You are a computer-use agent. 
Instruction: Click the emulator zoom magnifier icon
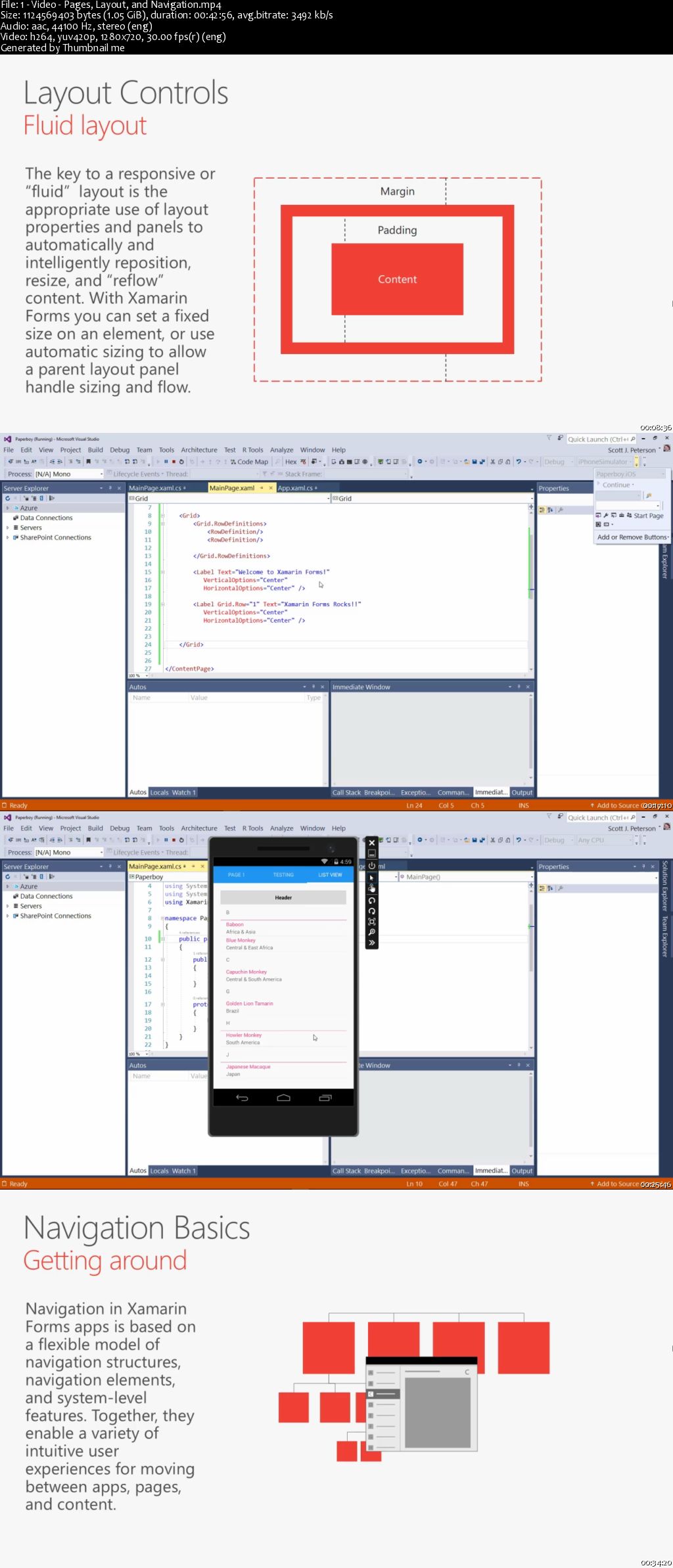[x=372, y=932]
